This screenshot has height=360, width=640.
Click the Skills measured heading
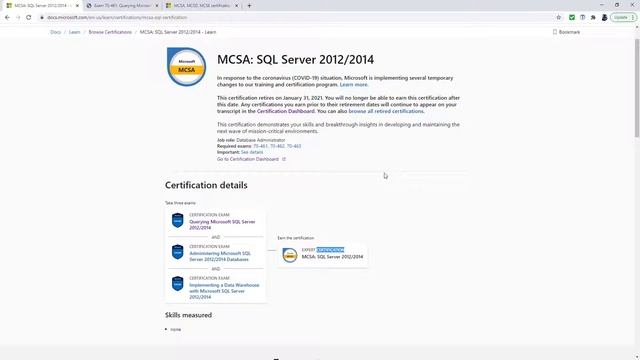[188, 315]
